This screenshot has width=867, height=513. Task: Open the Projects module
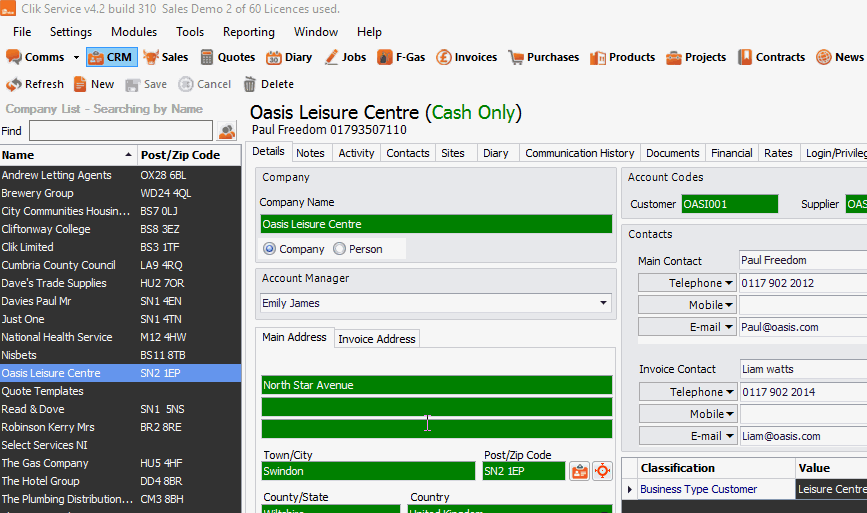click(696, 57)
